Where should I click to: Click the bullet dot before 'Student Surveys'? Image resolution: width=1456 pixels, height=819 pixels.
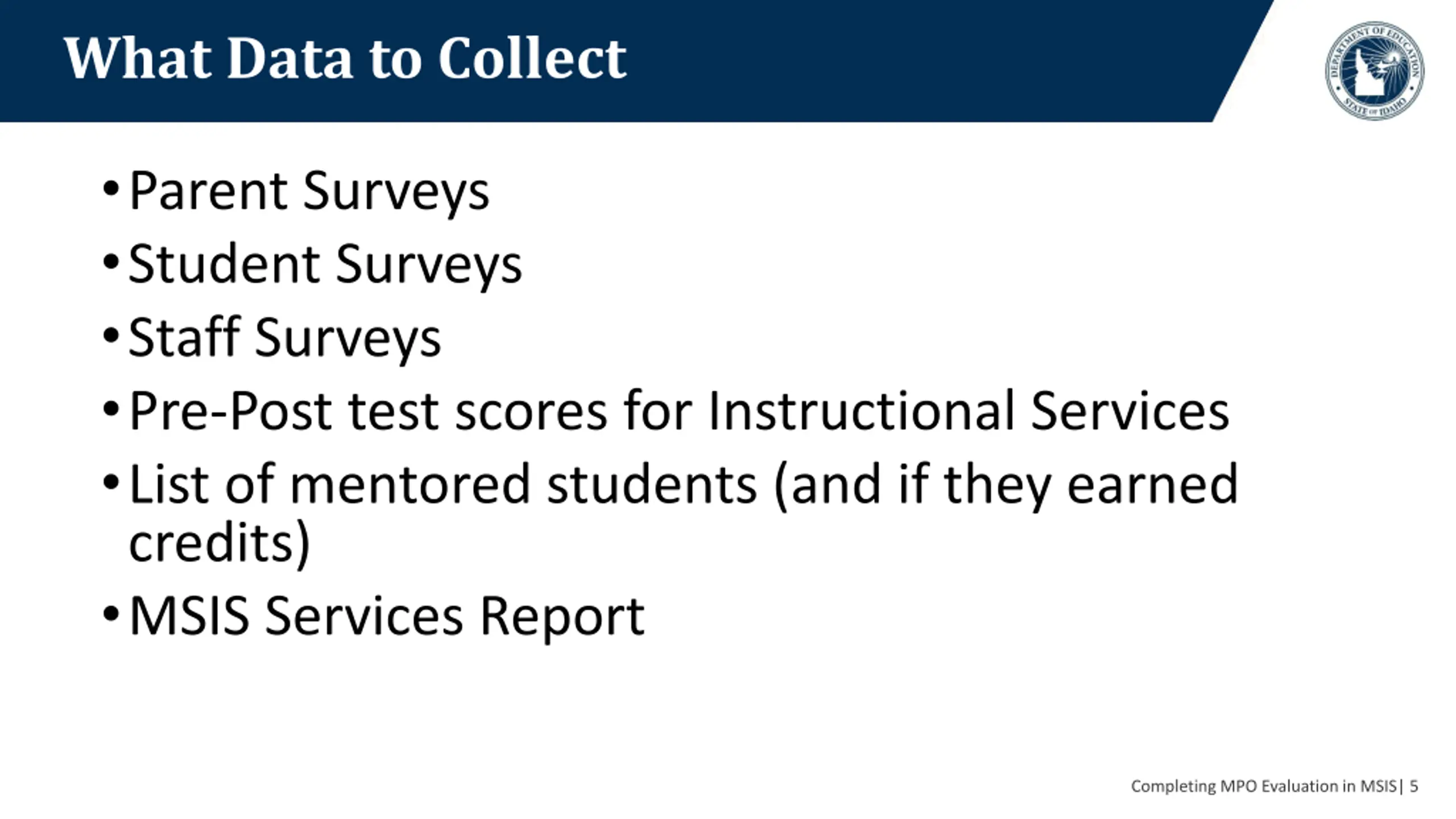click(111, 262)
